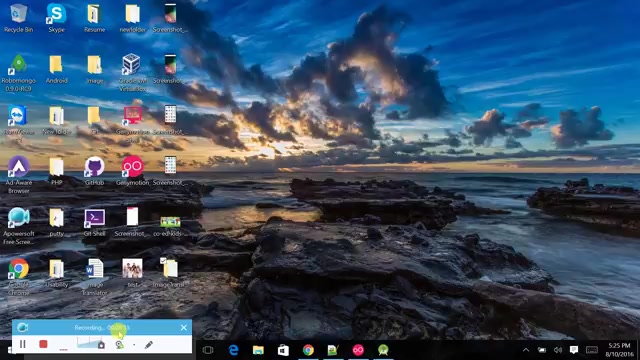
Task: Select the Oracle VM VirtualBox shortcut
Action: 133,73
